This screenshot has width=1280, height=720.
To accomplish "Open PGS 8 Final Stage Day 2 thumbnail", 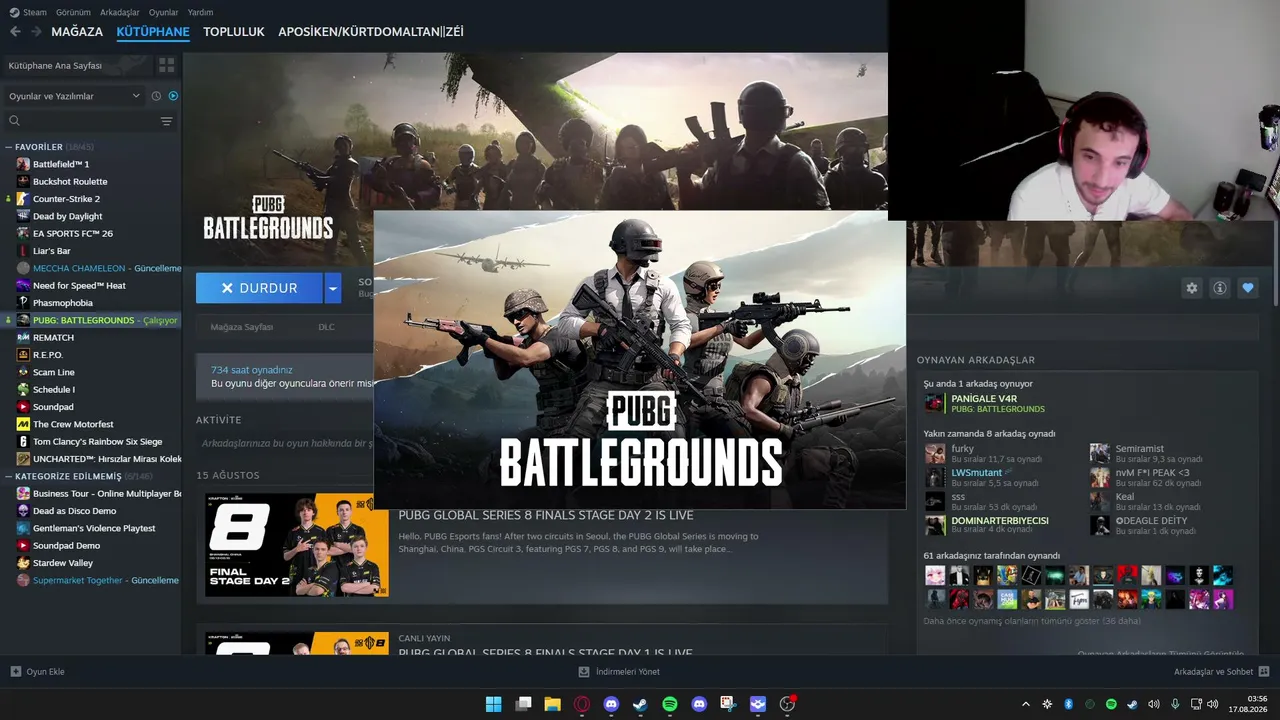I will [297, 545].
